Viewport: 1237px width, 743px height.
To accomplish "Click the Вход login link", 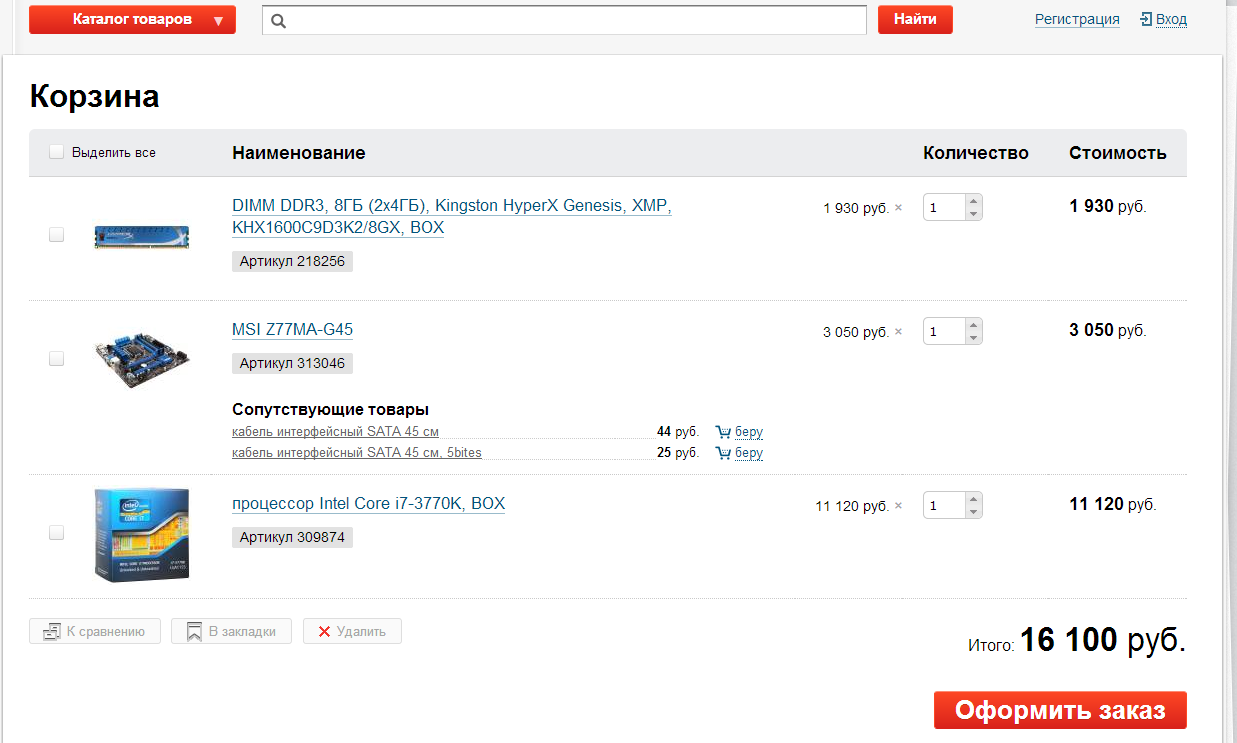I will click(1171, 19).
